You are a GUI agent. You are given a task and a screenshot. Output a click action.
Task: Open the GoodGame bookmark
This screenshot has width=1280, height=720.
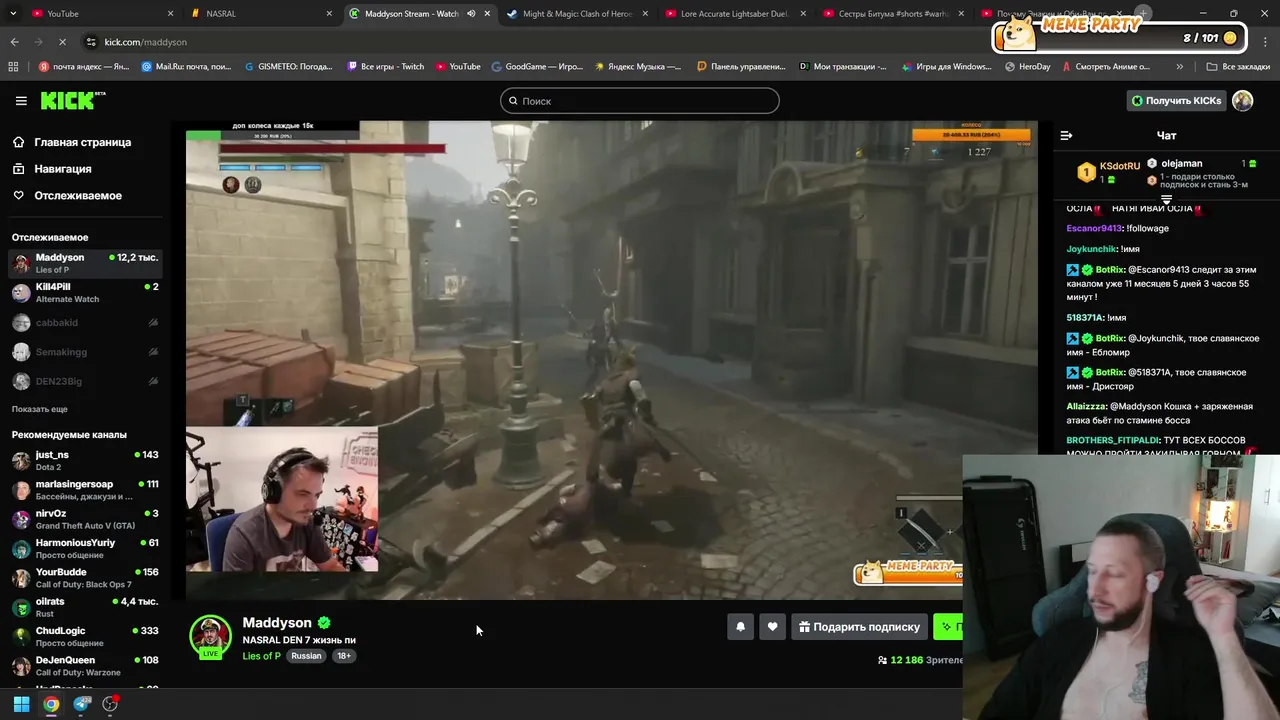click(537, 67)
